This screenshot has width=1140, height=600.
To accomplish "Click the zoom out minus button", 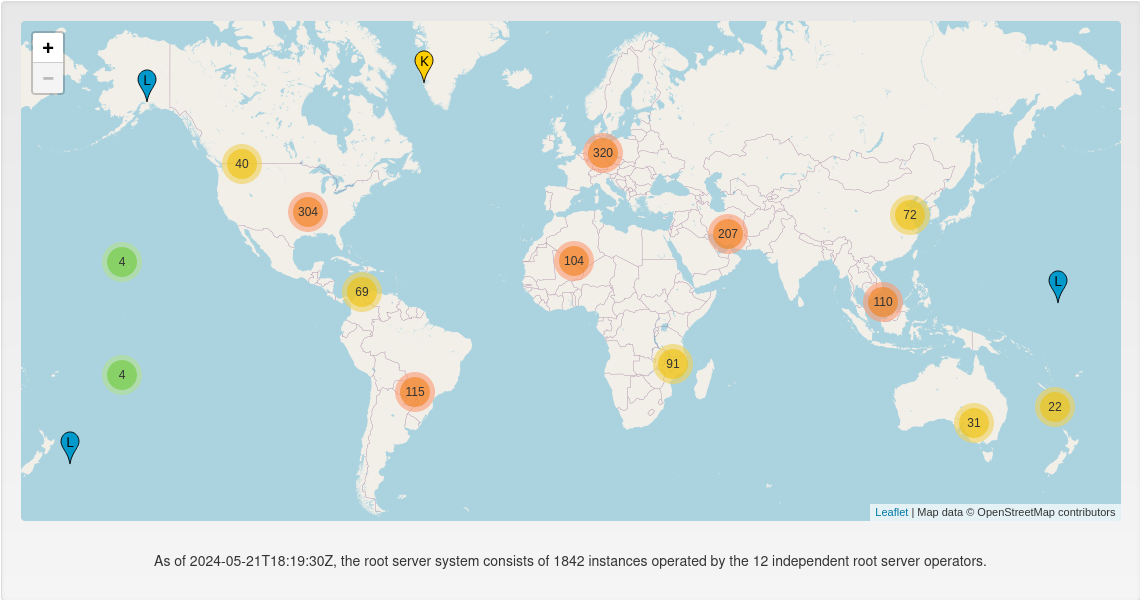I will 48,78.
